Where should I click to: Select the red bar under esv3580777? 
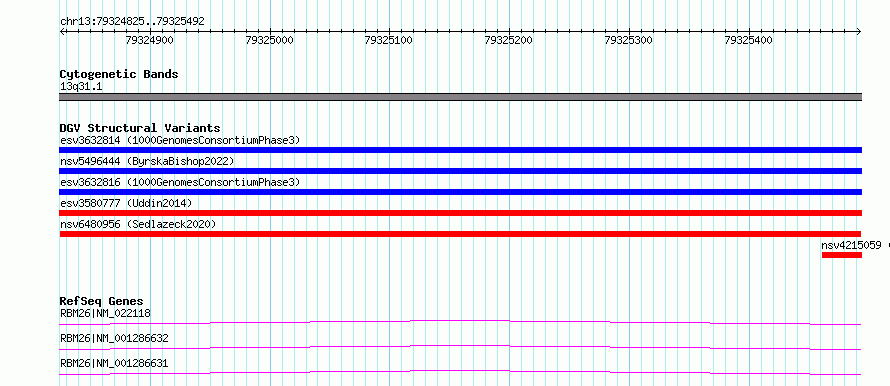[461, 213]
